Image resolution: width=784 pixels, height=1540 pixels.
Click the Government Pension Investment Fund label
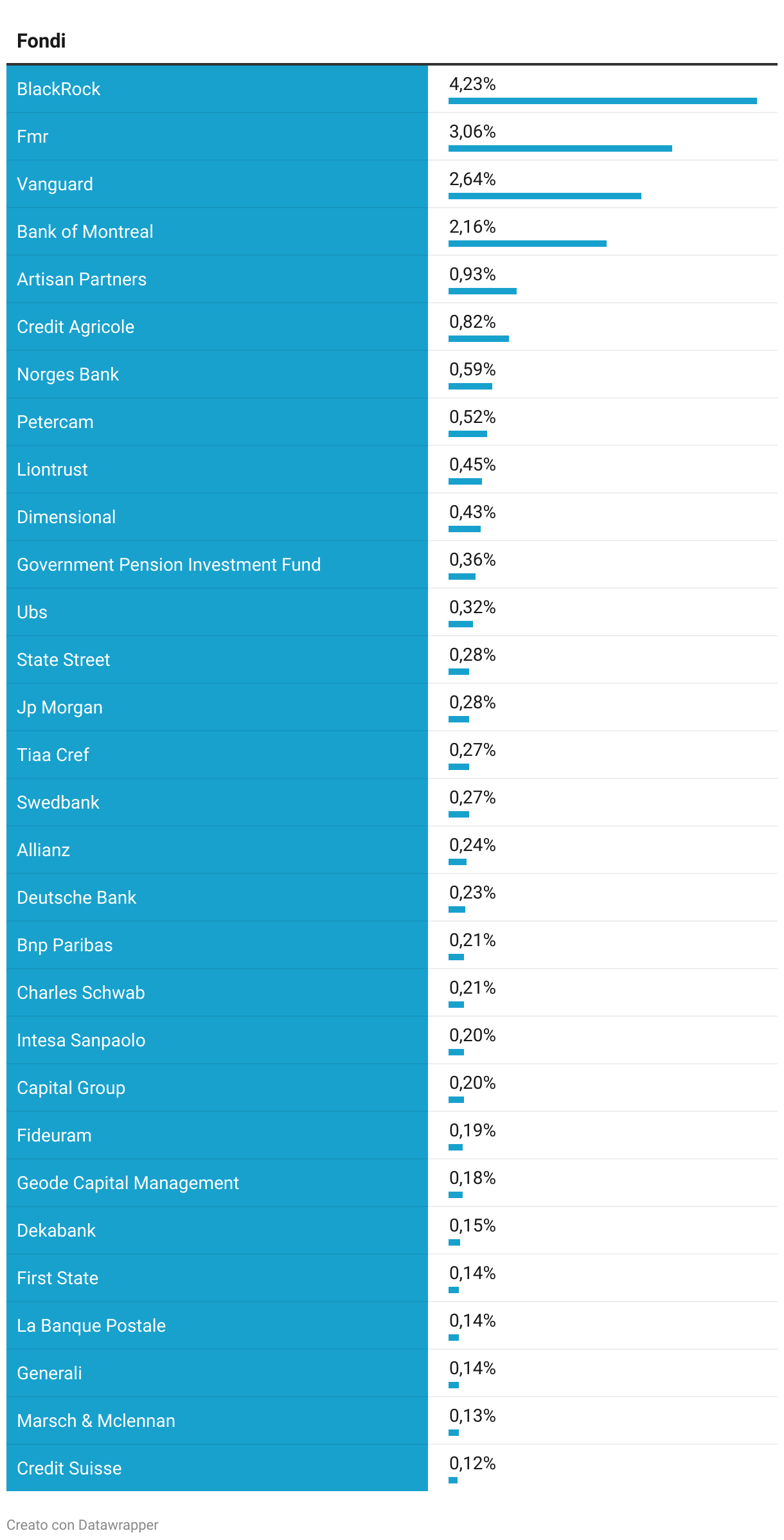168,564
